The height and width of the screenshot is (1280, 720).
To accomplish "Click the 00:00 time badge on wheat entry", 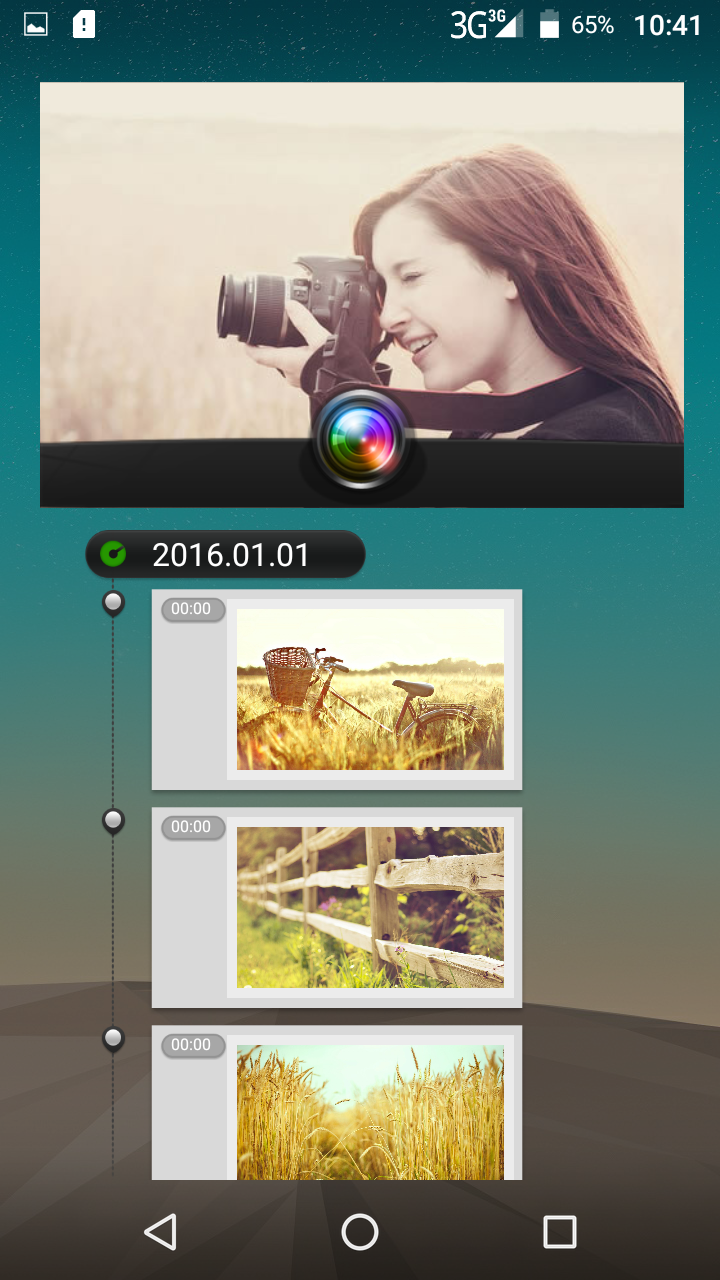I will pos(192,1045).
